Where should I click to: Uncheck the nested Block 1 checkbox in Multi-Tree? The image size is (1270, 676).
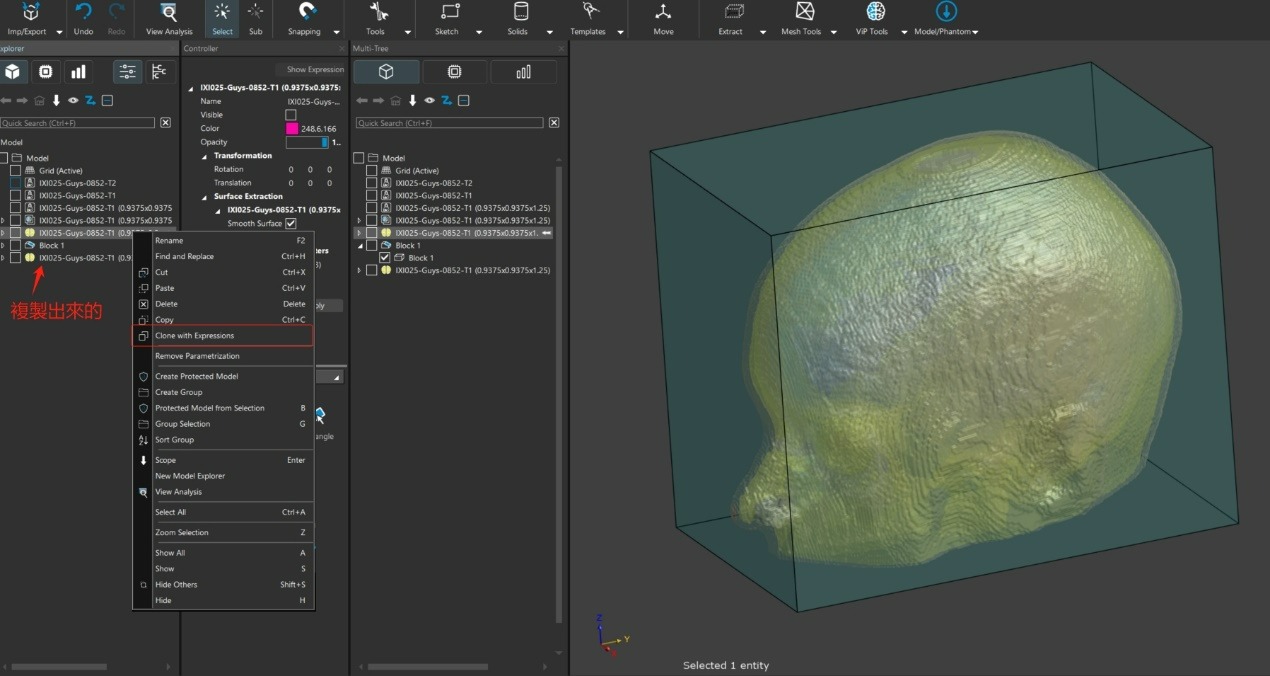[x=385, y=258]
